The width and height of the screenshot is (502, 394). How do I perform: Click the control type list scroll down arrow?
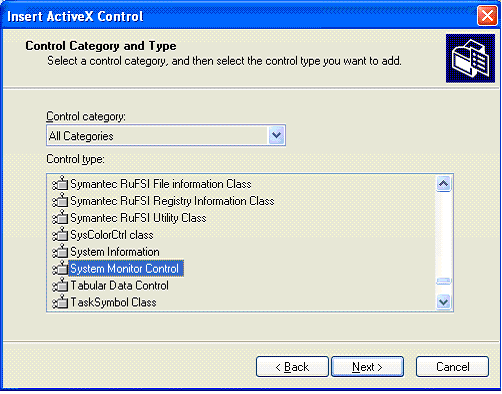pyautogui.click(x=444, y=302)
